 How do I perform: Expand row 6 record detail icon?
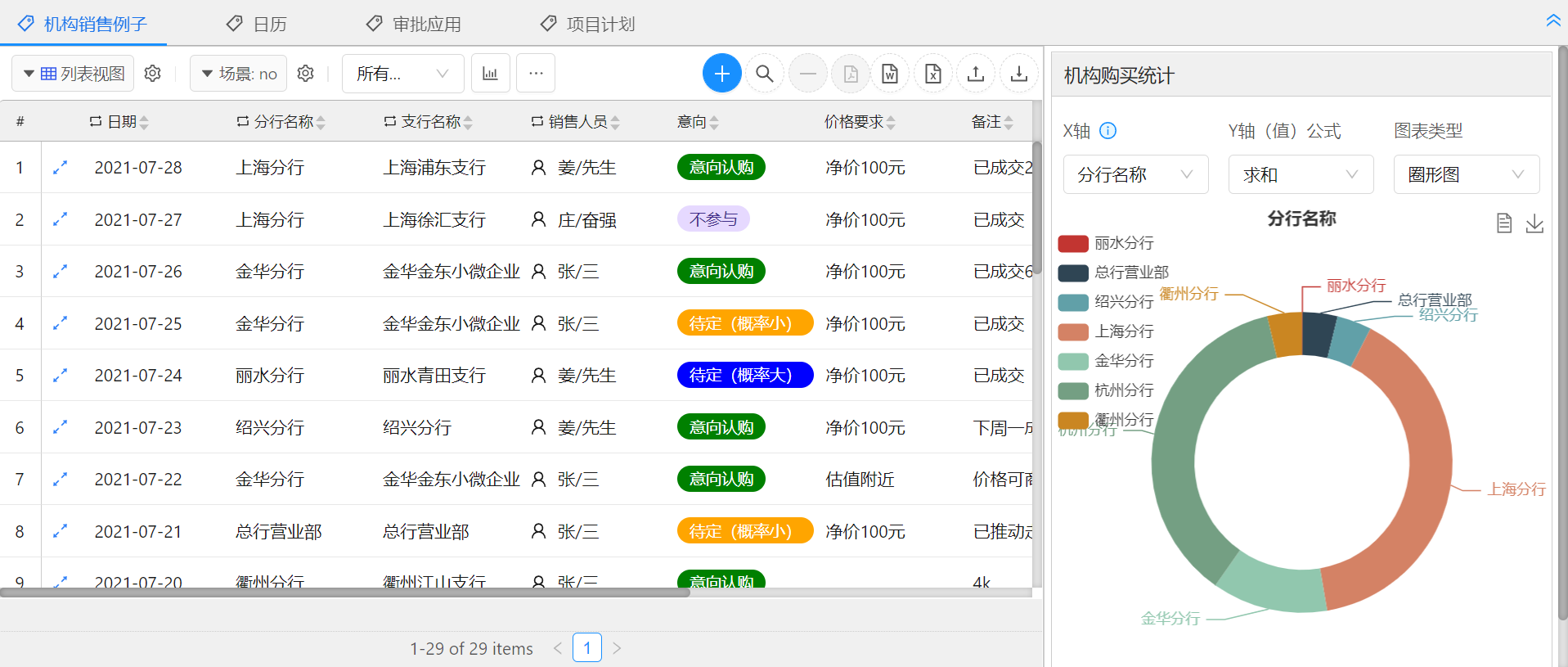pos(60,427)
